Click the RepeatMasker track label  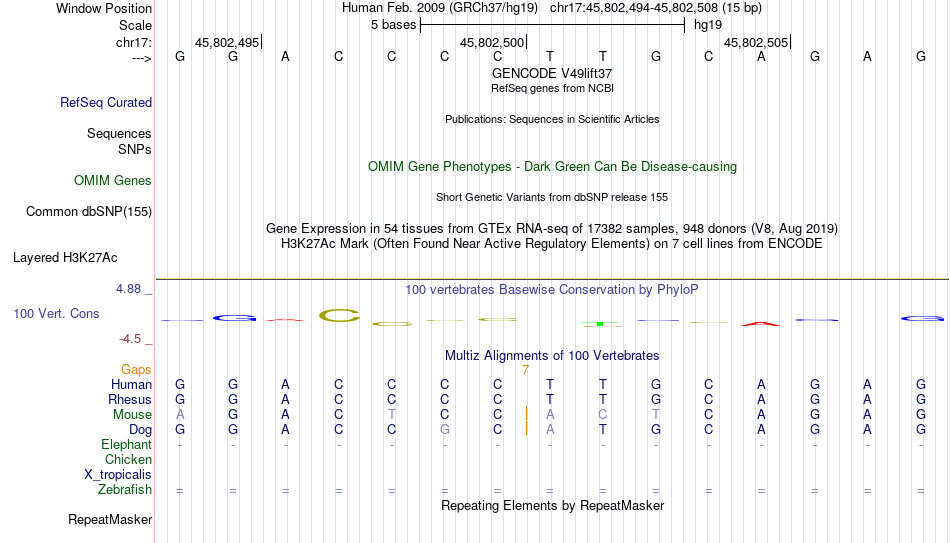110,519
